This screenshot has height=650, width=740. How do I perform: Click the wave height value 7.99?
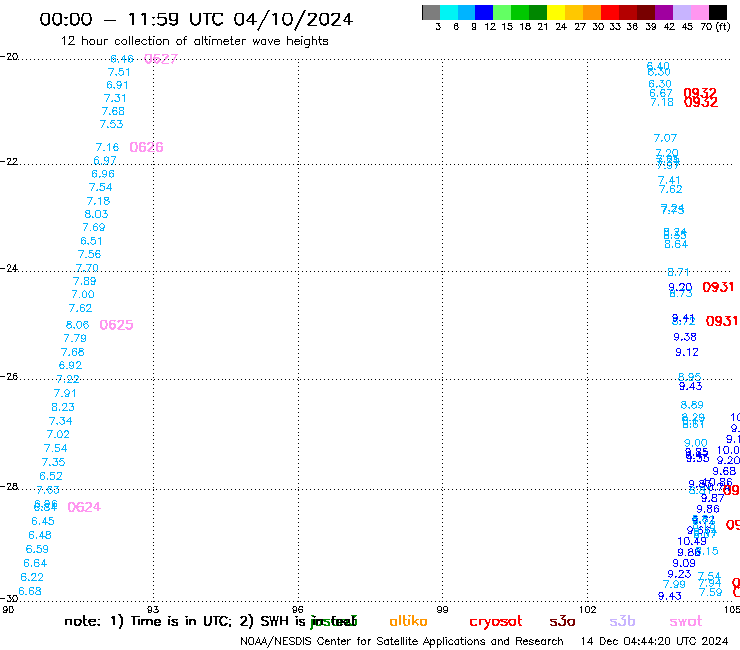(x=674, y=584)
